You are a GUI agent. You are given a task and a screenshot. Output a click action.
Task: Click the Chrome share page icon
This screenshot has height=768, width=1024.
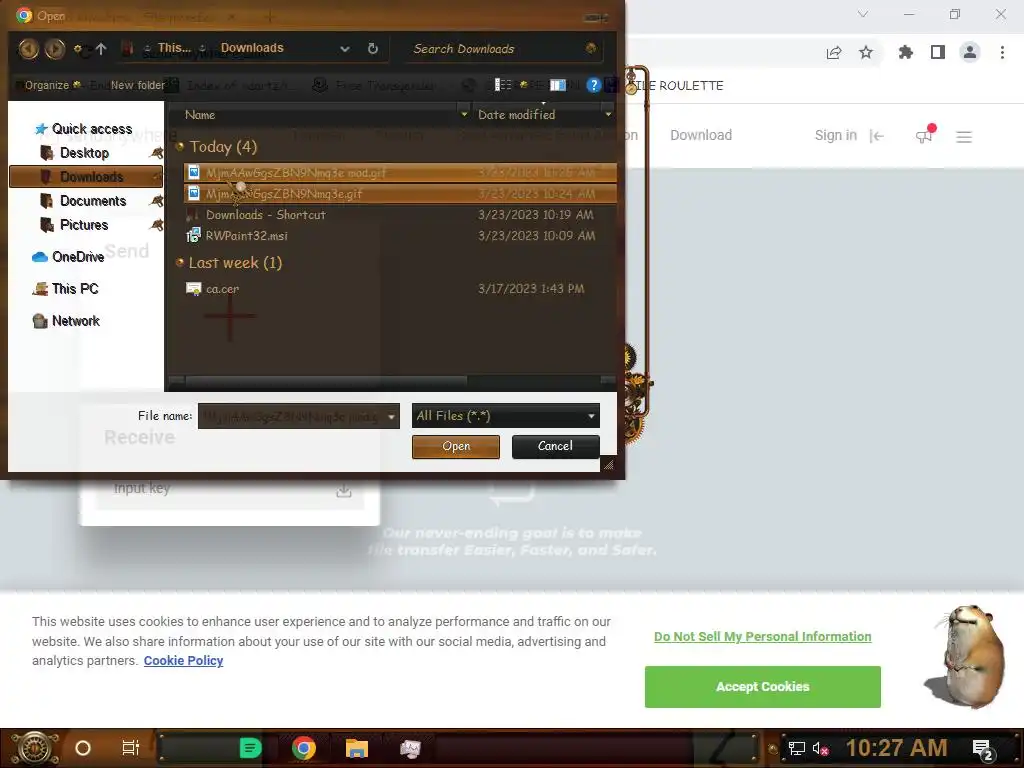[834, 53]
